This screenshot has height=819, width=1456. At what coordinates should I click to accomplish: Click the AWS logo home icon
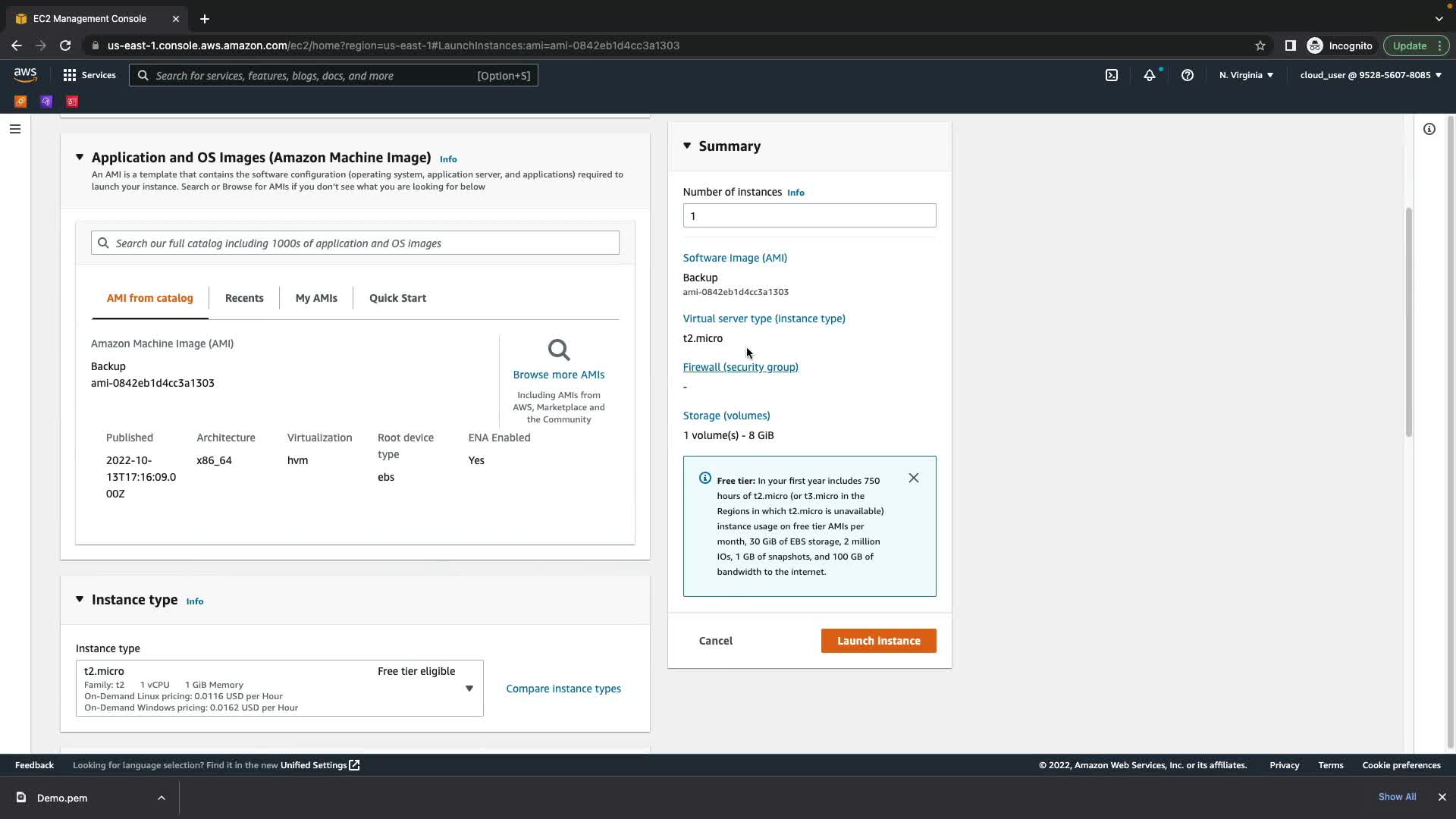25,75
